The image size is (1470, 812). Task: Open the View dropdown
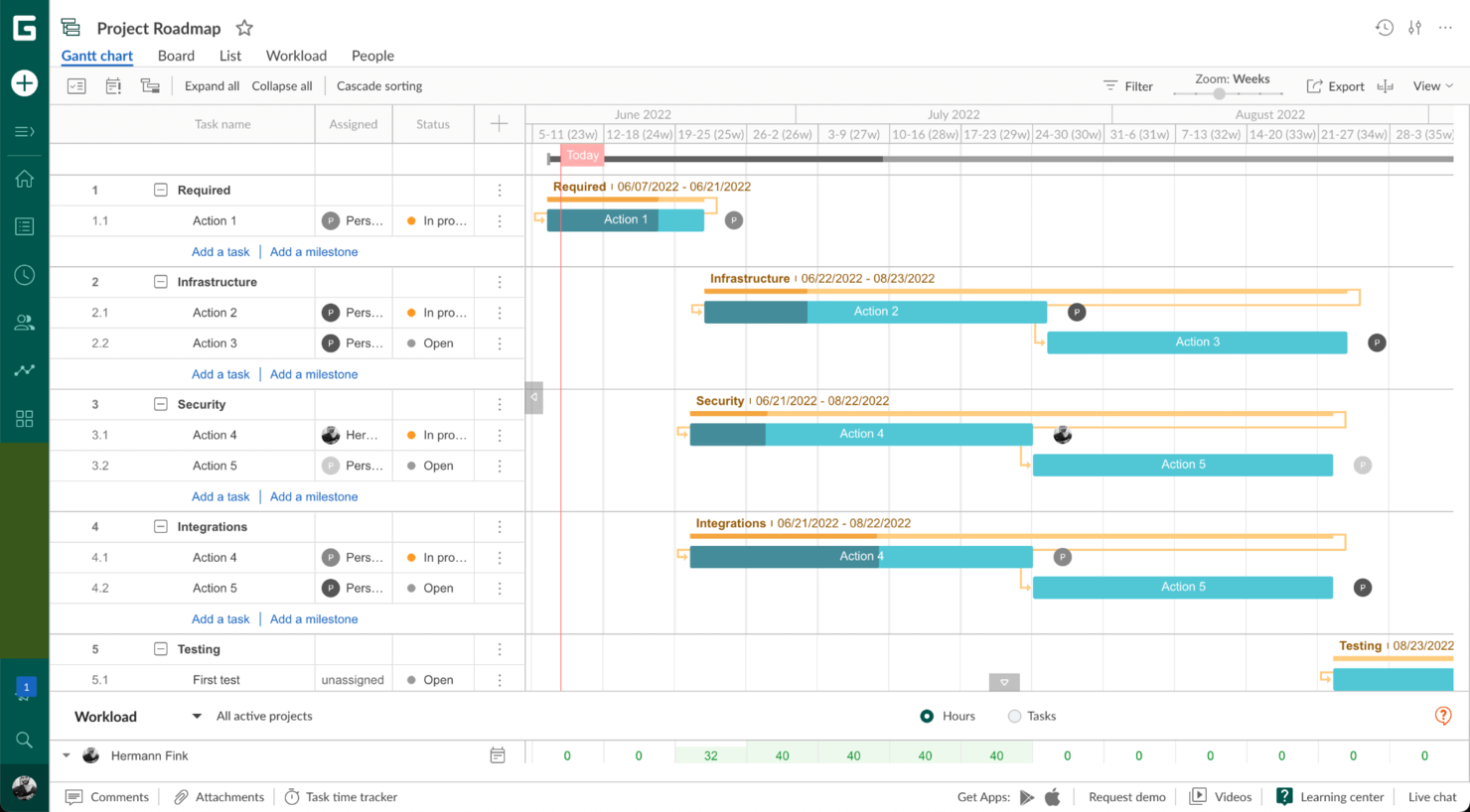[x=1430, y=85]
